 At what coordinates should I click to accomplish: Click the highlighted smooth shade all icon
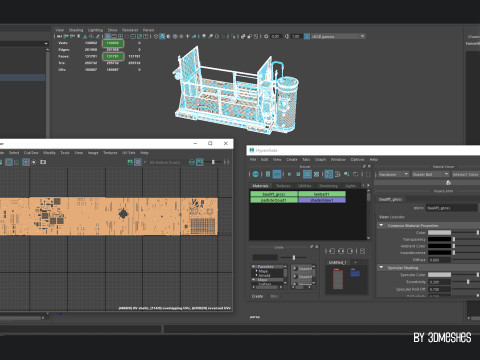click(x=162, y=36)
